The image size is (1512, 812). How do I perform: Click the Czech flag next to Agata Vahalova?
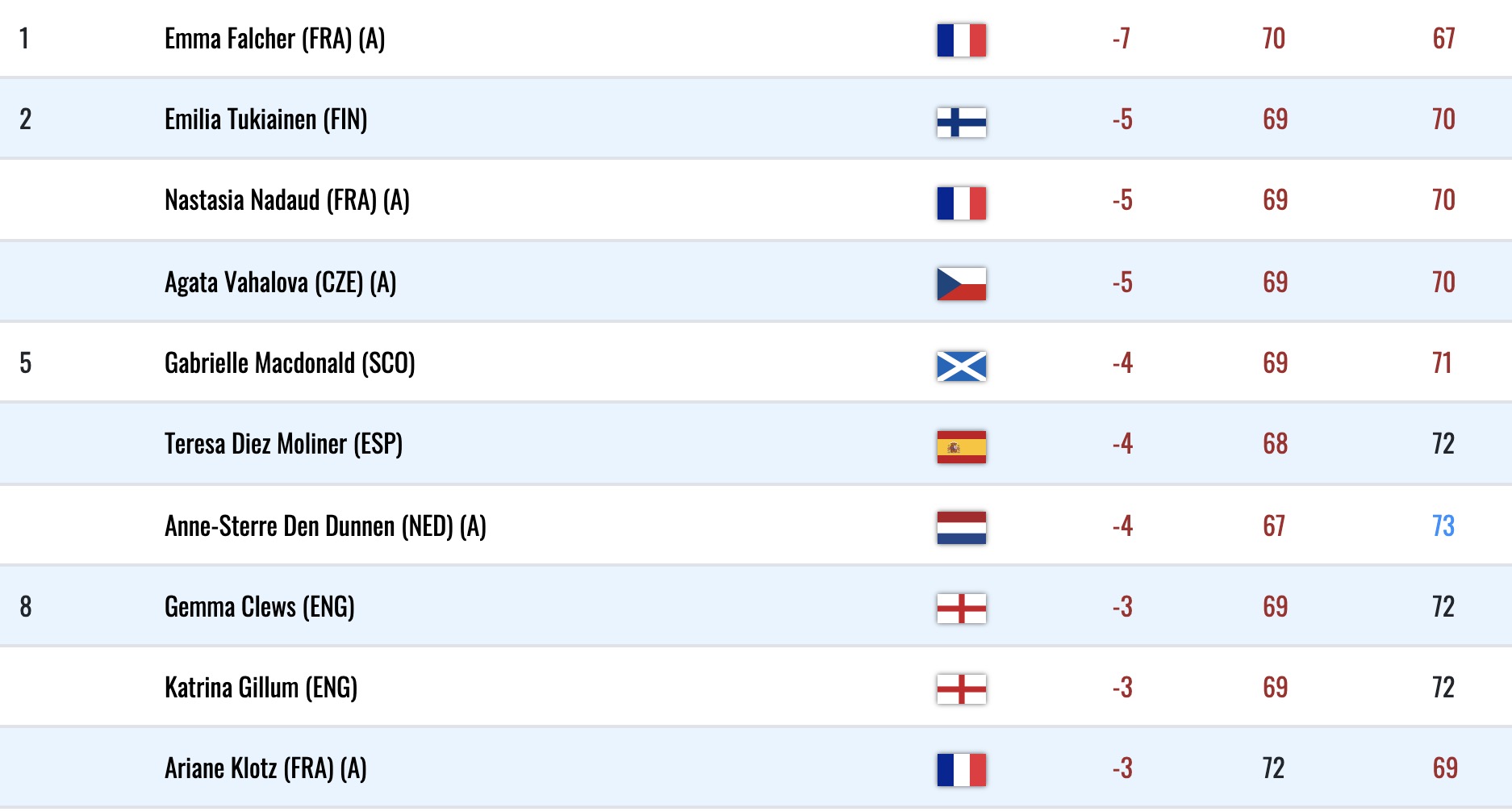(x=961, y=283)
